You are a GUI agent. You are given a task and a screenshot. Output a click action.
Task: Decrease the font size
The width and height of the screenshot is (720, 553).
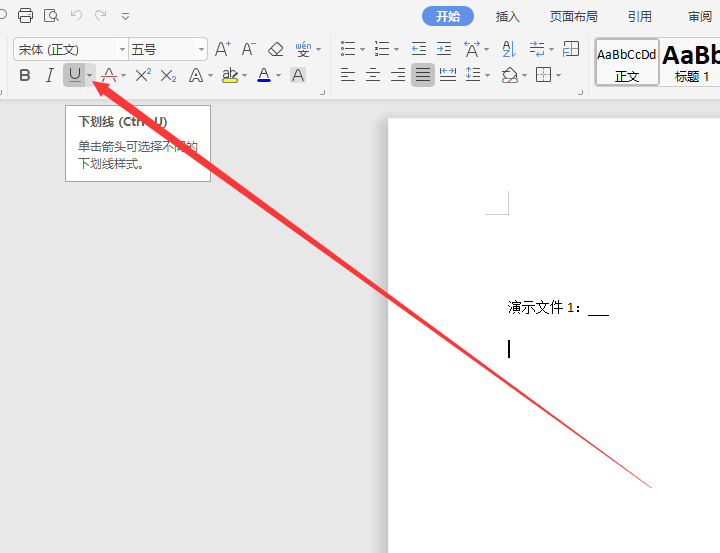click(248, 49)
